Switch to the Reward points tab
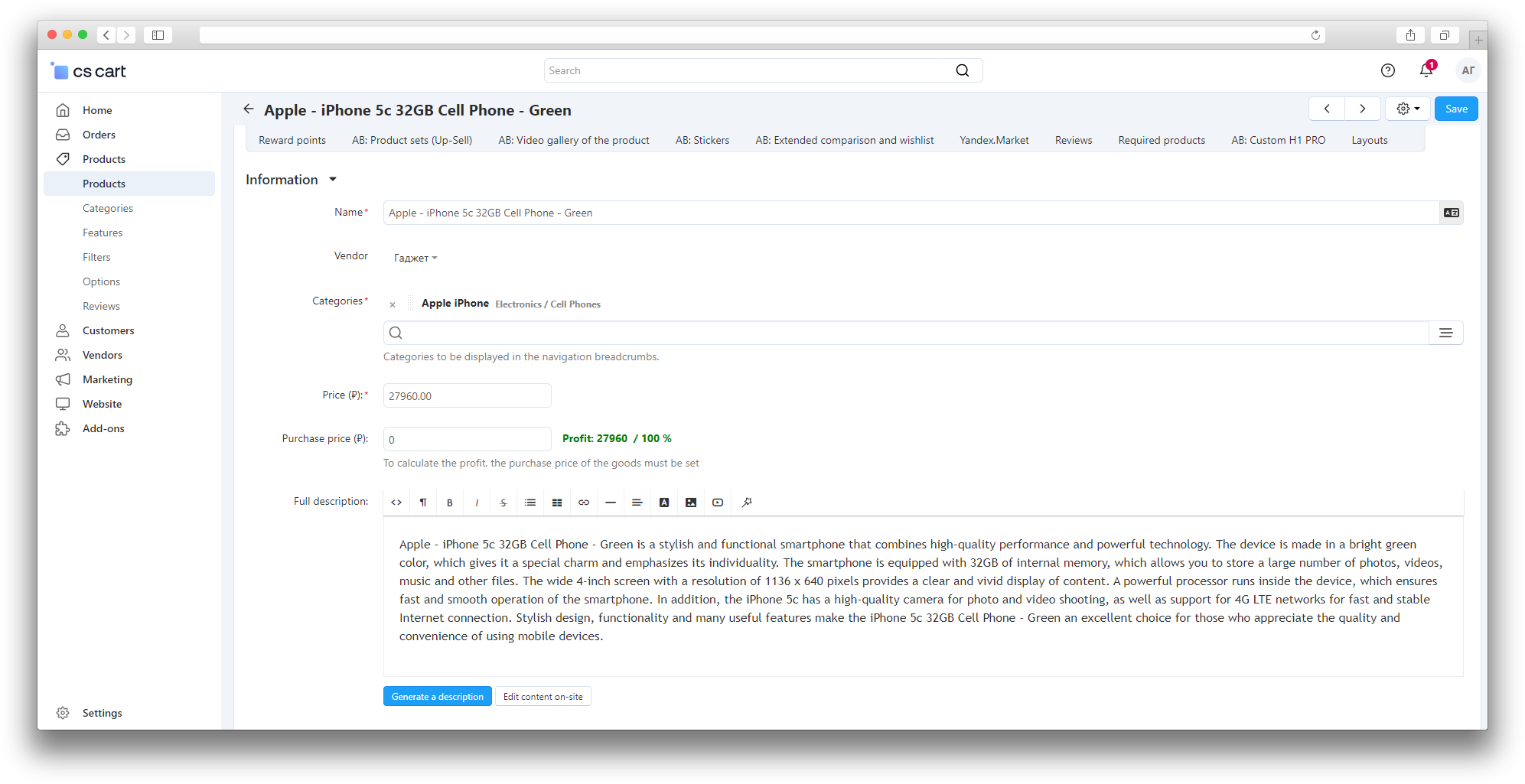This screenshot has width=1525, height=784. coord(292,140)
